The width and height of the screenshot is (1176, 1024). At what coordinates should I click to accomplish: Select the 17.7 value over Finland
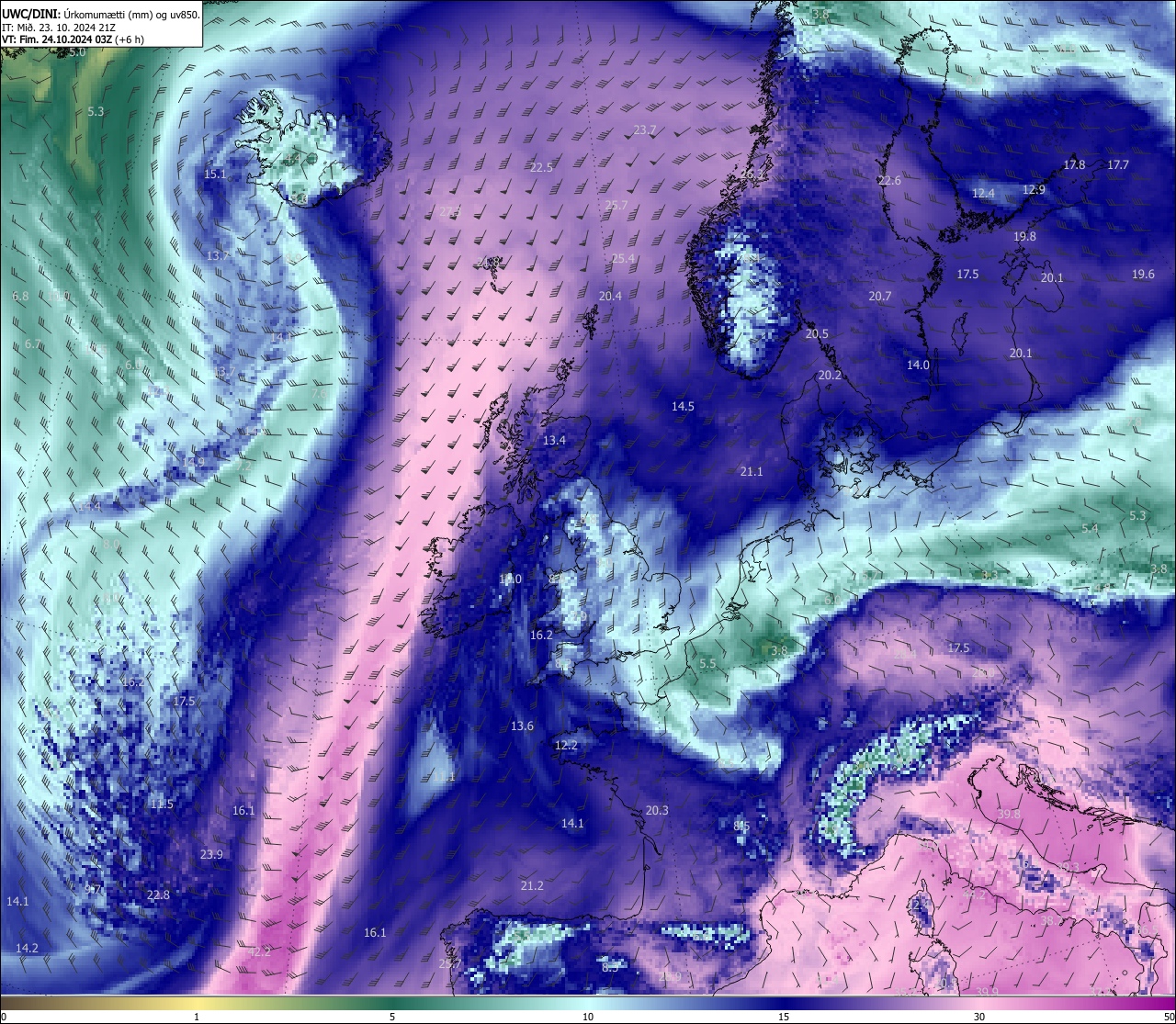pos(1117,164)
